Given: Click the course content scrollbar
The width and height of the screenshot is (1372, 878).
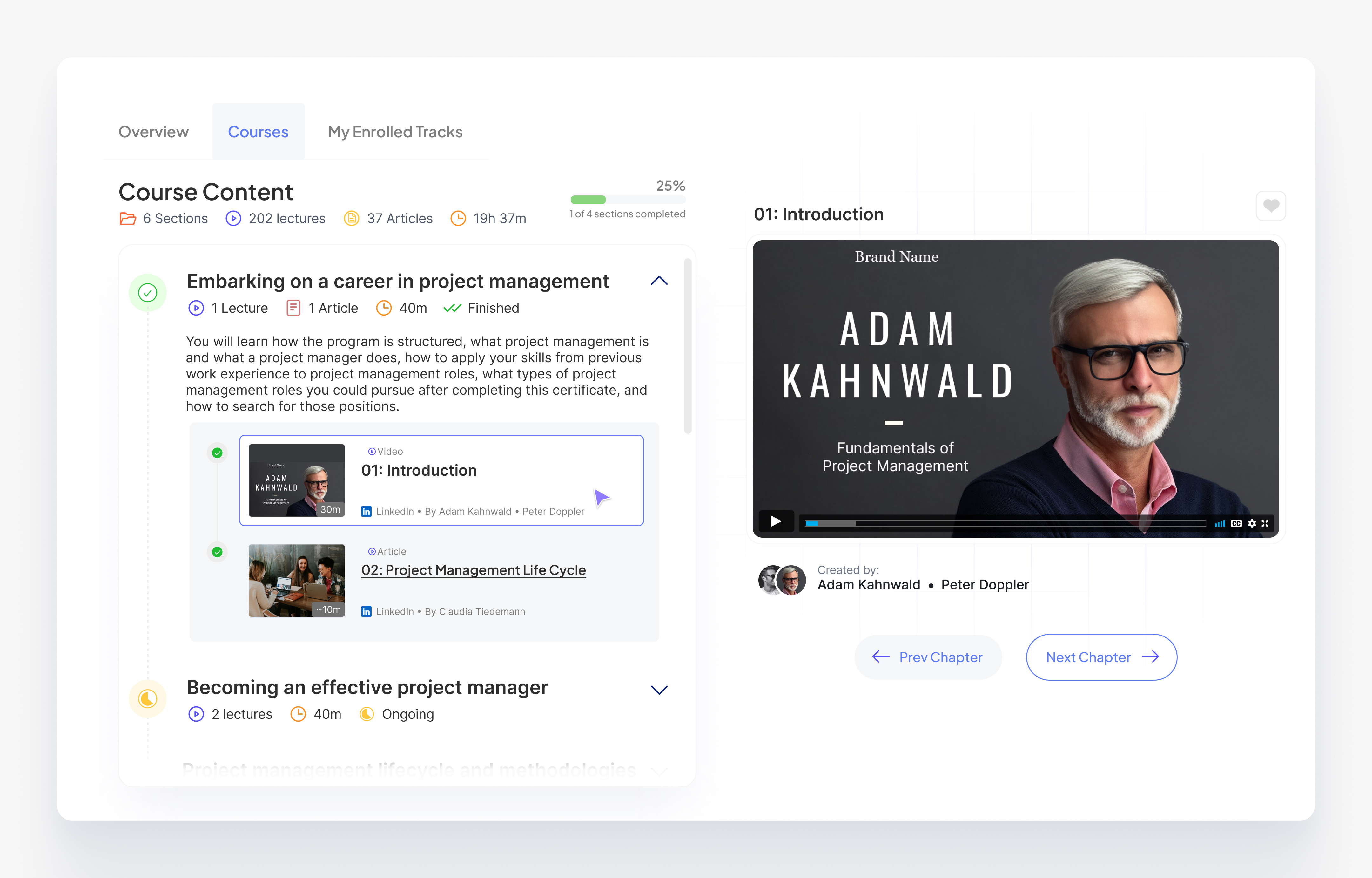Looking at the screenshot, I should [688, 346].
